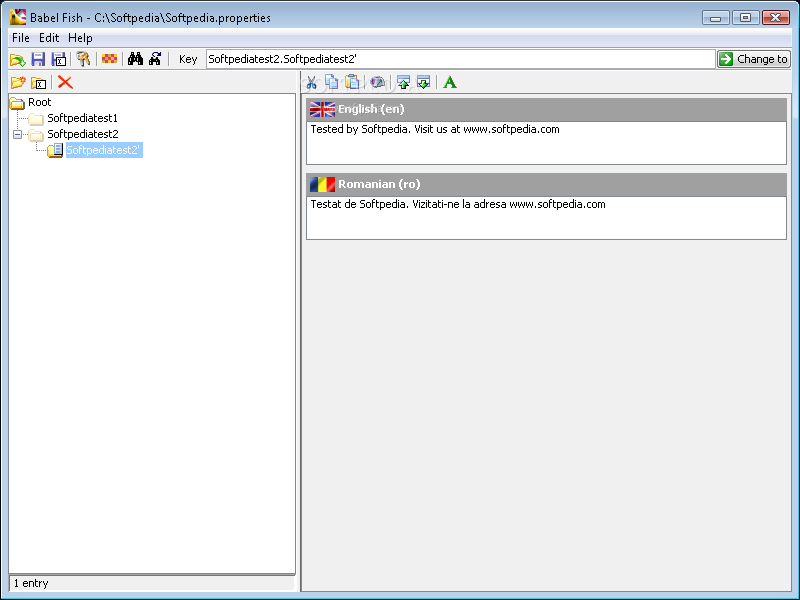Click the Paste clipboard icon

[x=352, y=82]
